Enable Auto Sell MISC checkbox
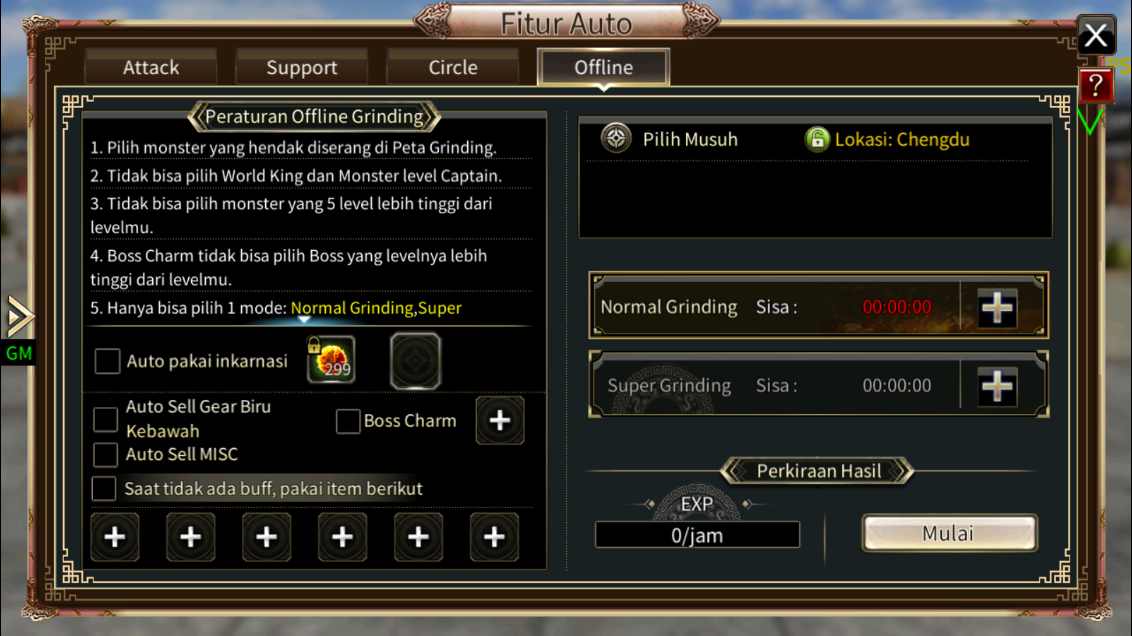The image size is (1132, 636). (105, 455)
